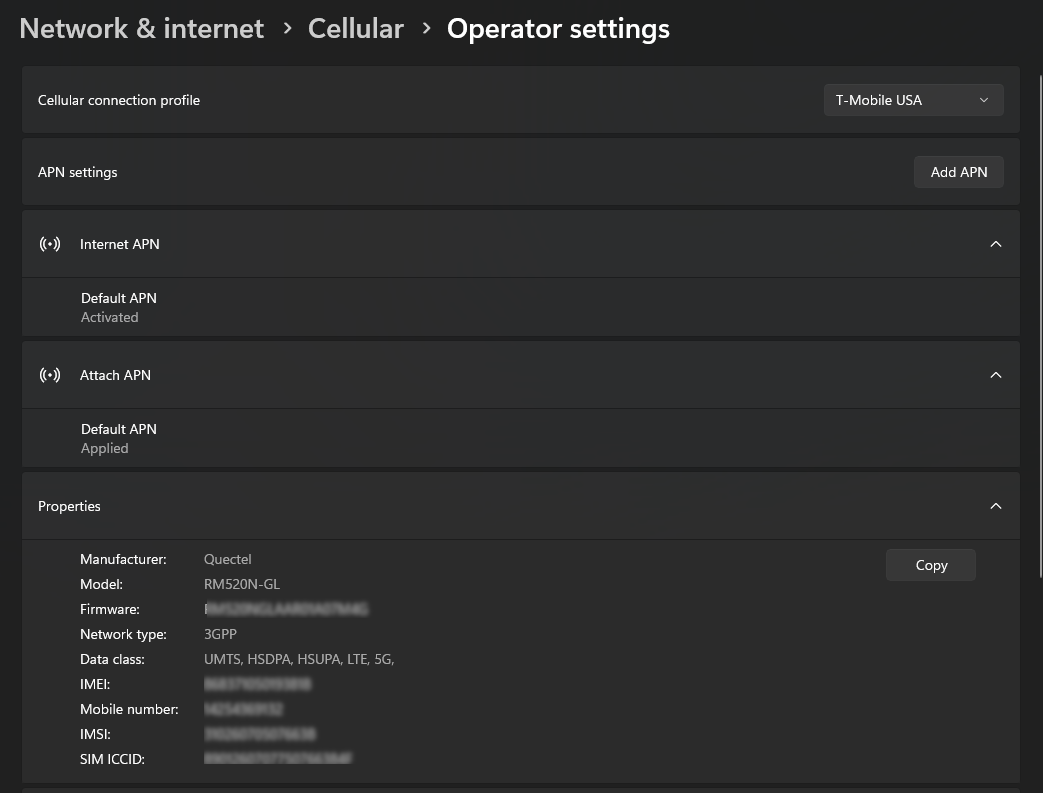Screen dimensions: 1043x793
Task: Collapse the Properties section chevron
Action: pyautogui.click(x=995, y=506)
